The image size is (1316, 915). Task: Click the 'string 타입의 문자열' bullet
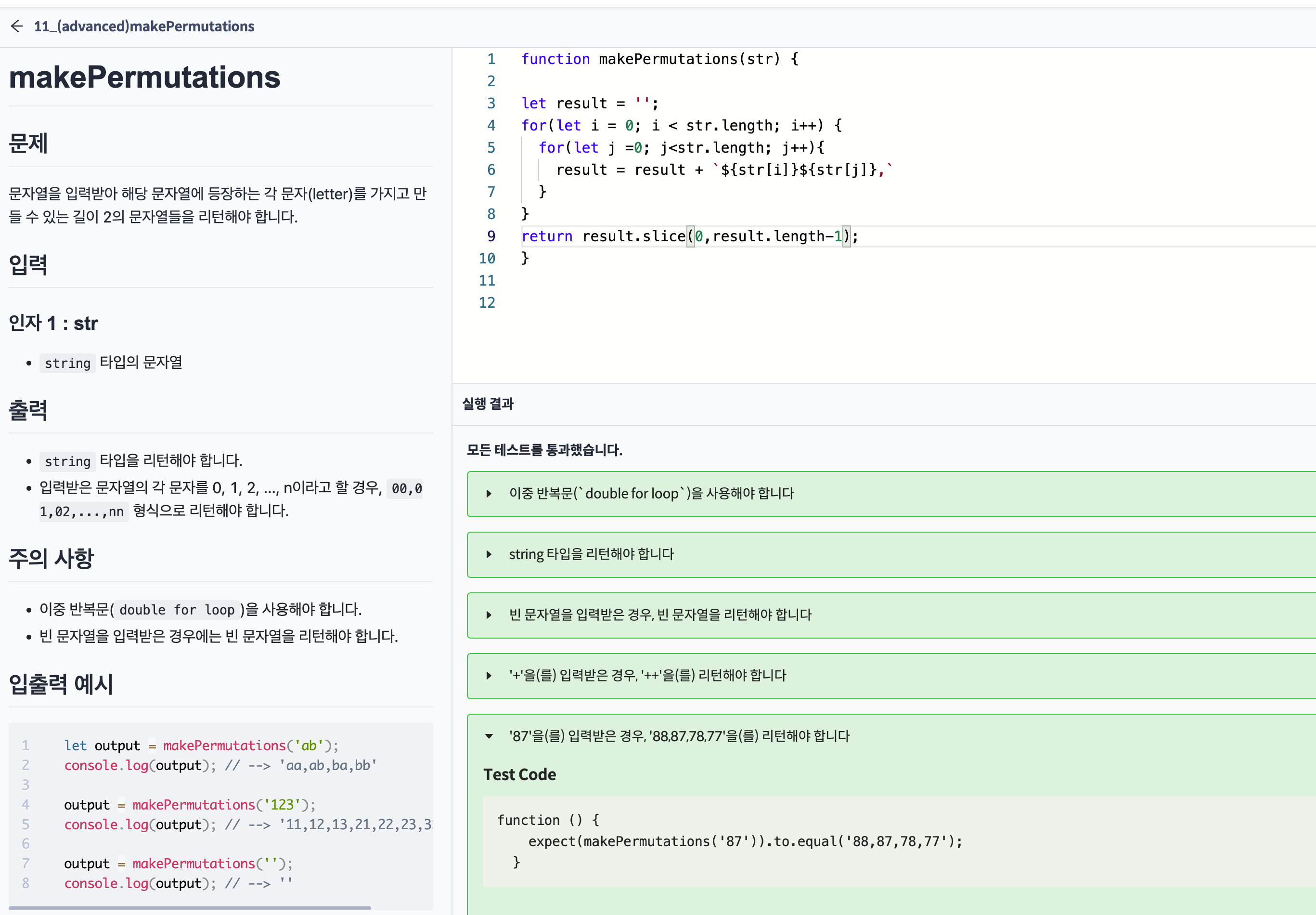click(111, 363)
